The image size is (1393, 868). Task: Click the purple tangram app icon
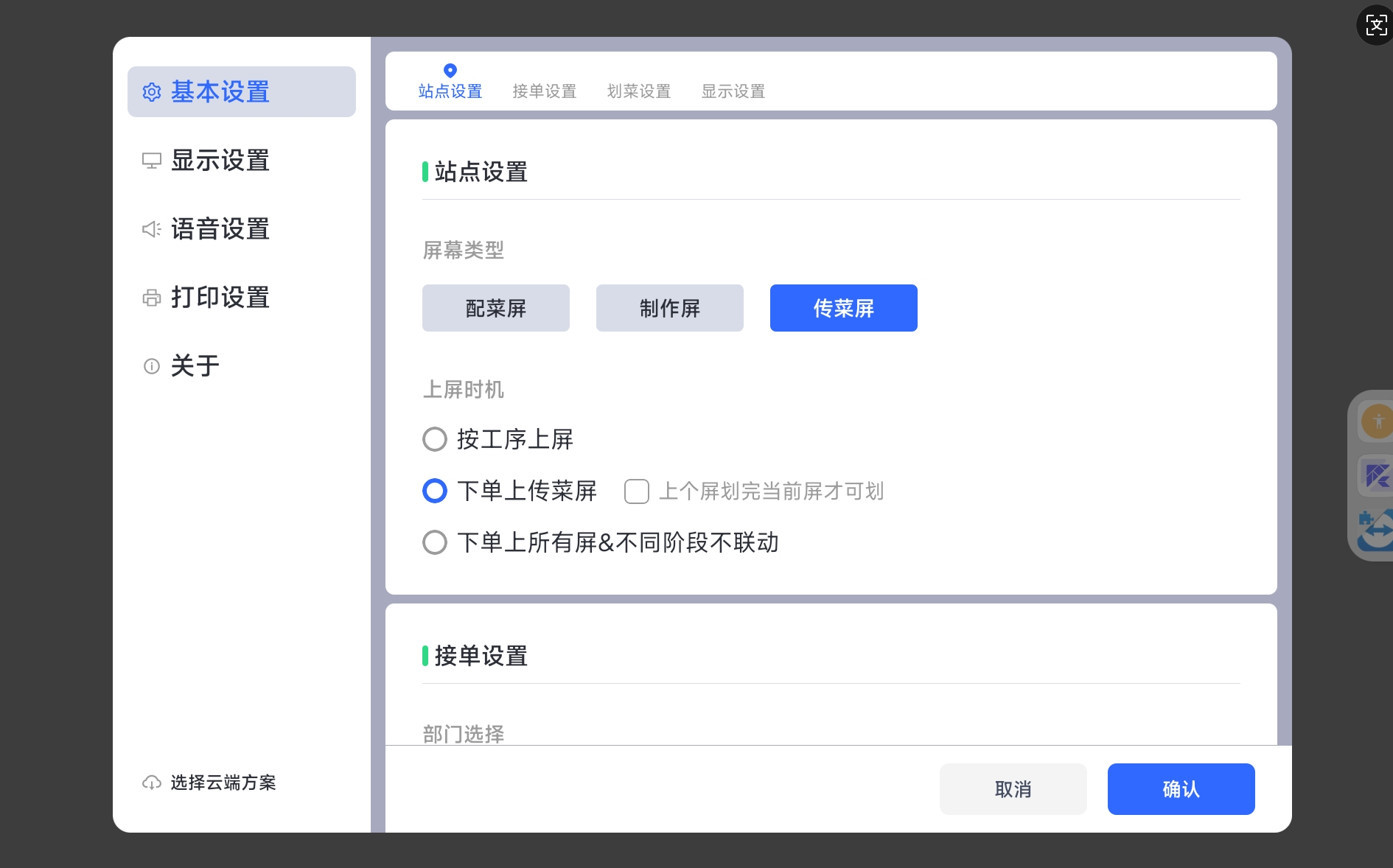(x=1377, y=475)
